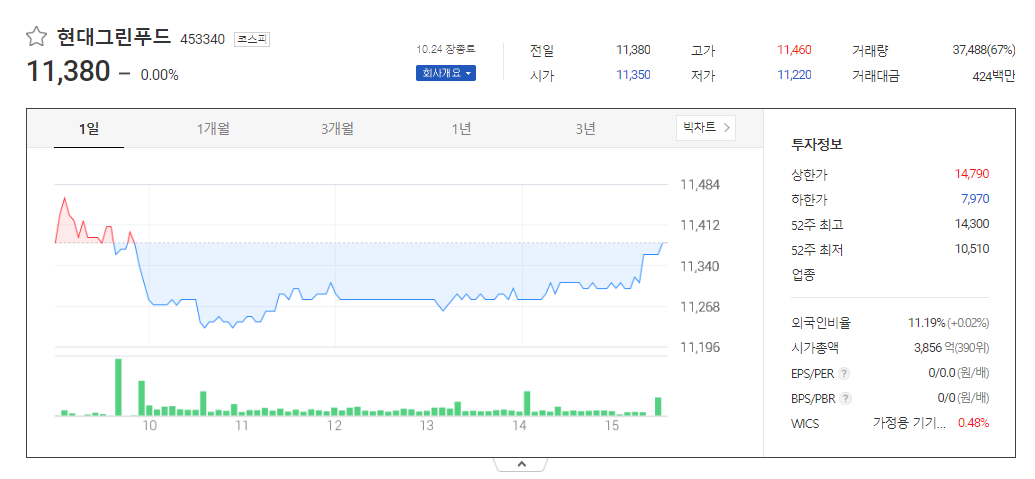Viewport: 1035px width, 479px height.
Task: Click 상한가 value 14,790
Action: (x=972, y=175)
